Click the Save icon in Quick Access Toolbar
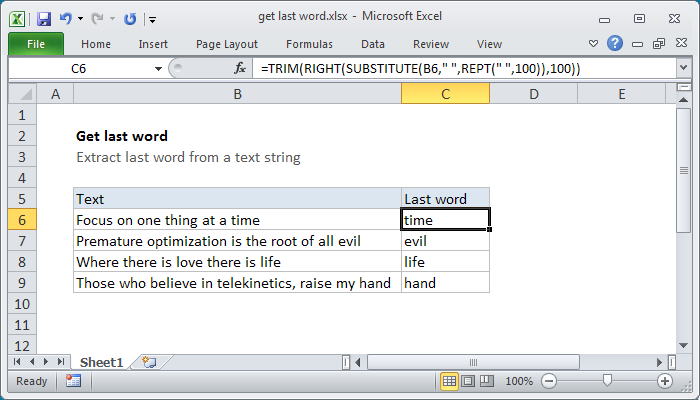 pyautogui.click(x=44, y=19)
